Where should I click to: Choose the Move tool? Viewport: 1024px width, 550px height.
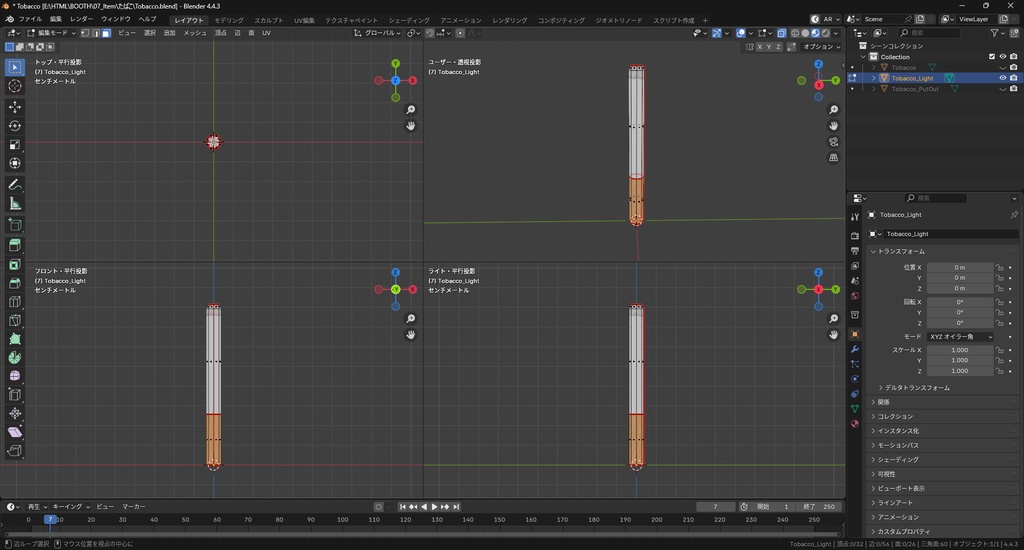pos(14,106)
